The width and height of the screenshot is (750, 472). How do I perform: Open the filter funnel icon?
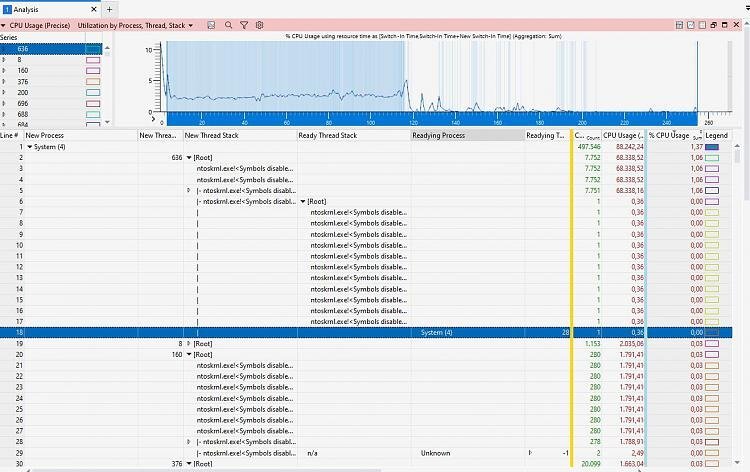click(x=243, y=24)
